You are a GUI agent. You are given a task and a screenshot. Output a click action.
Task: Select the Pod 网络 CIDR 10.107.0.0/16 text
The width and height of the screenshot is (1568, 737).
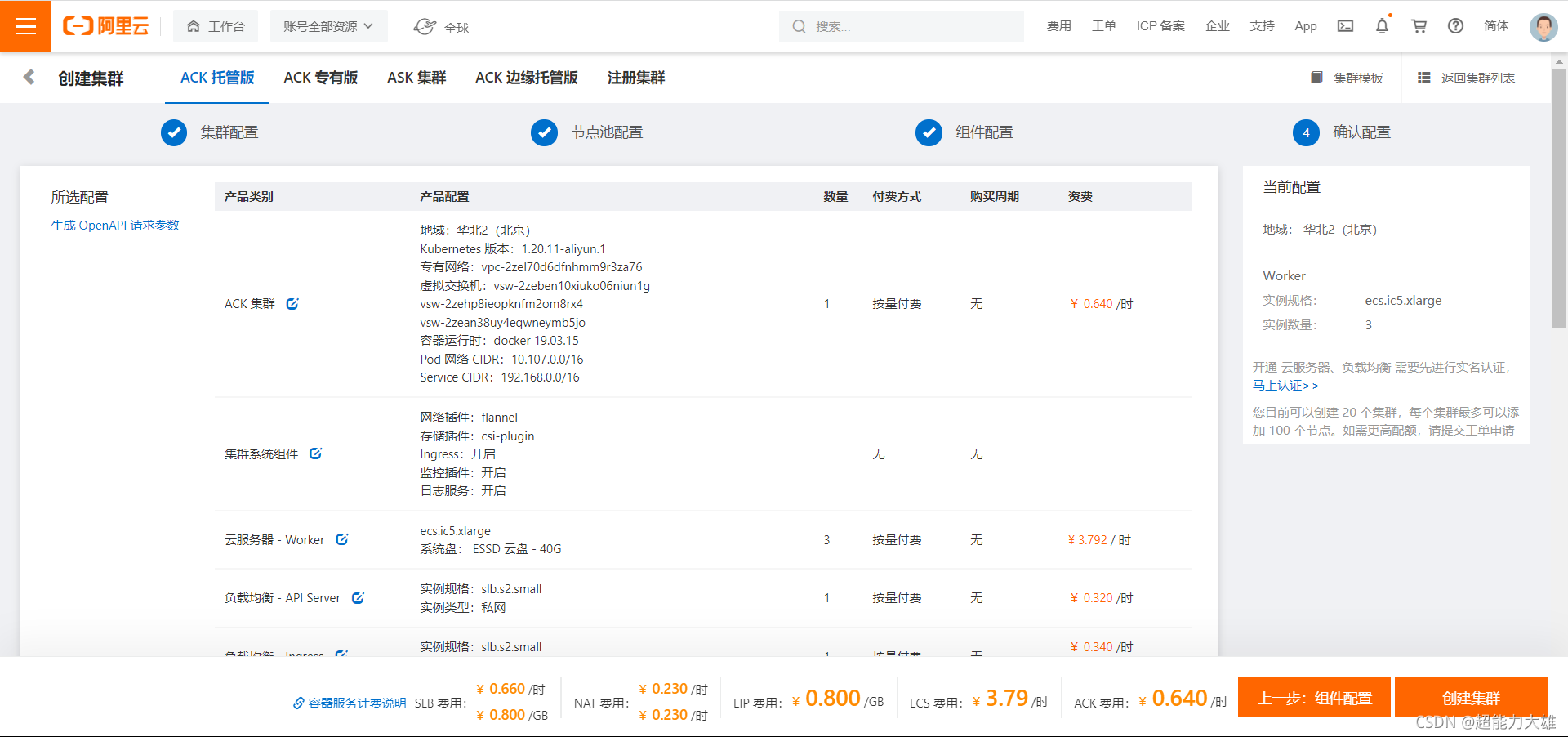coord(501,360)
